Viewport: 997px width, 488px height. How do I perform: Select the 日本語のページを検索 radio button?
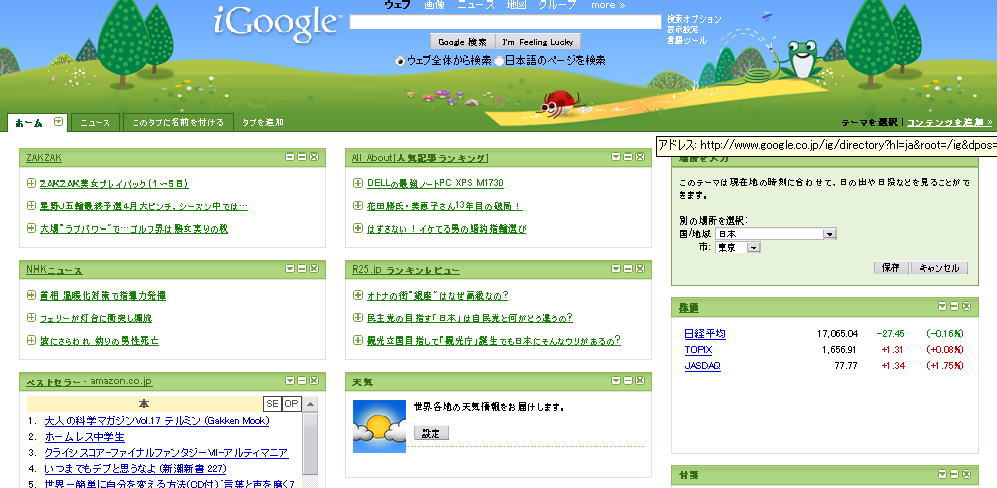tap(499, 61)
